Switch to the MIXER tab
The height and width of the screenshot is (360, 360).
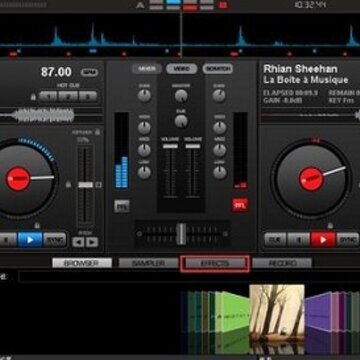click(147, 69)
